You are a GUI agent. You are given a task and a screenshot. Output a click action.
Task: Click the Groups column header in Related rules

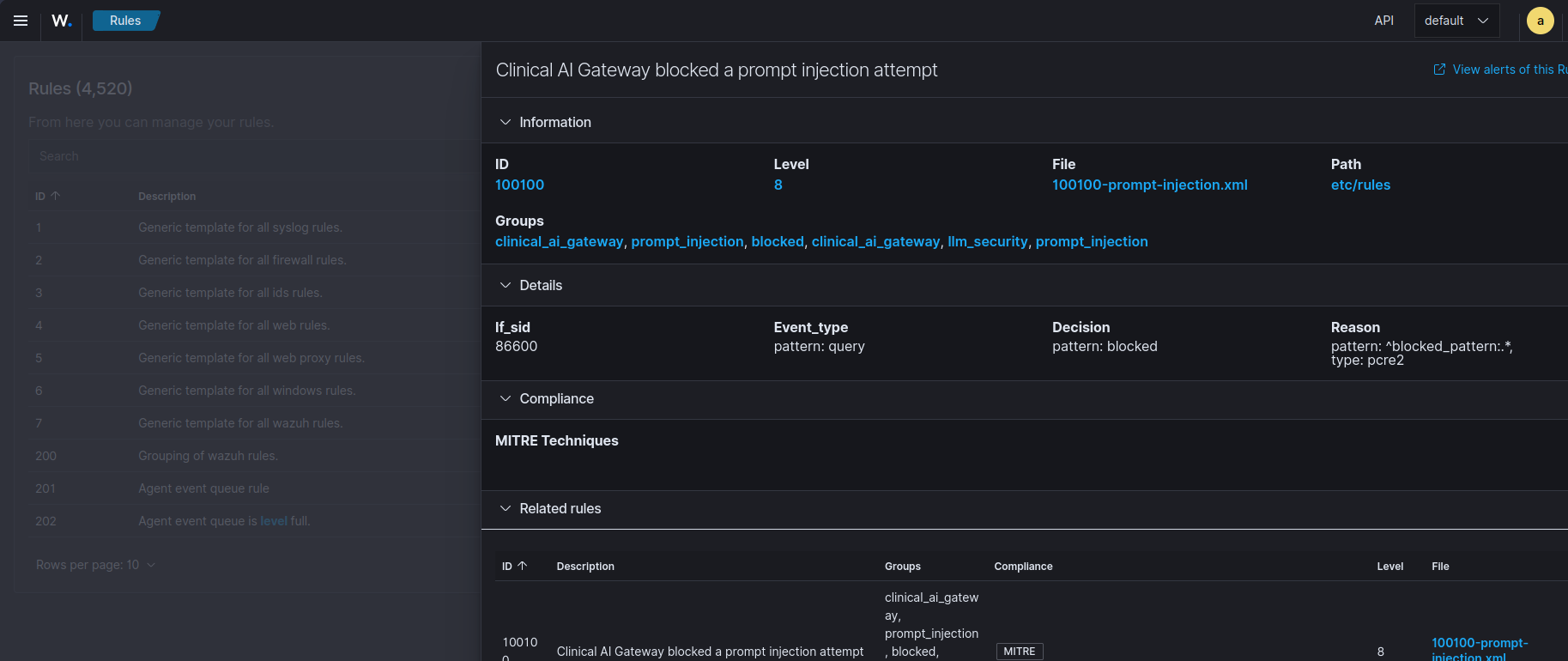[x=903, y=567]
